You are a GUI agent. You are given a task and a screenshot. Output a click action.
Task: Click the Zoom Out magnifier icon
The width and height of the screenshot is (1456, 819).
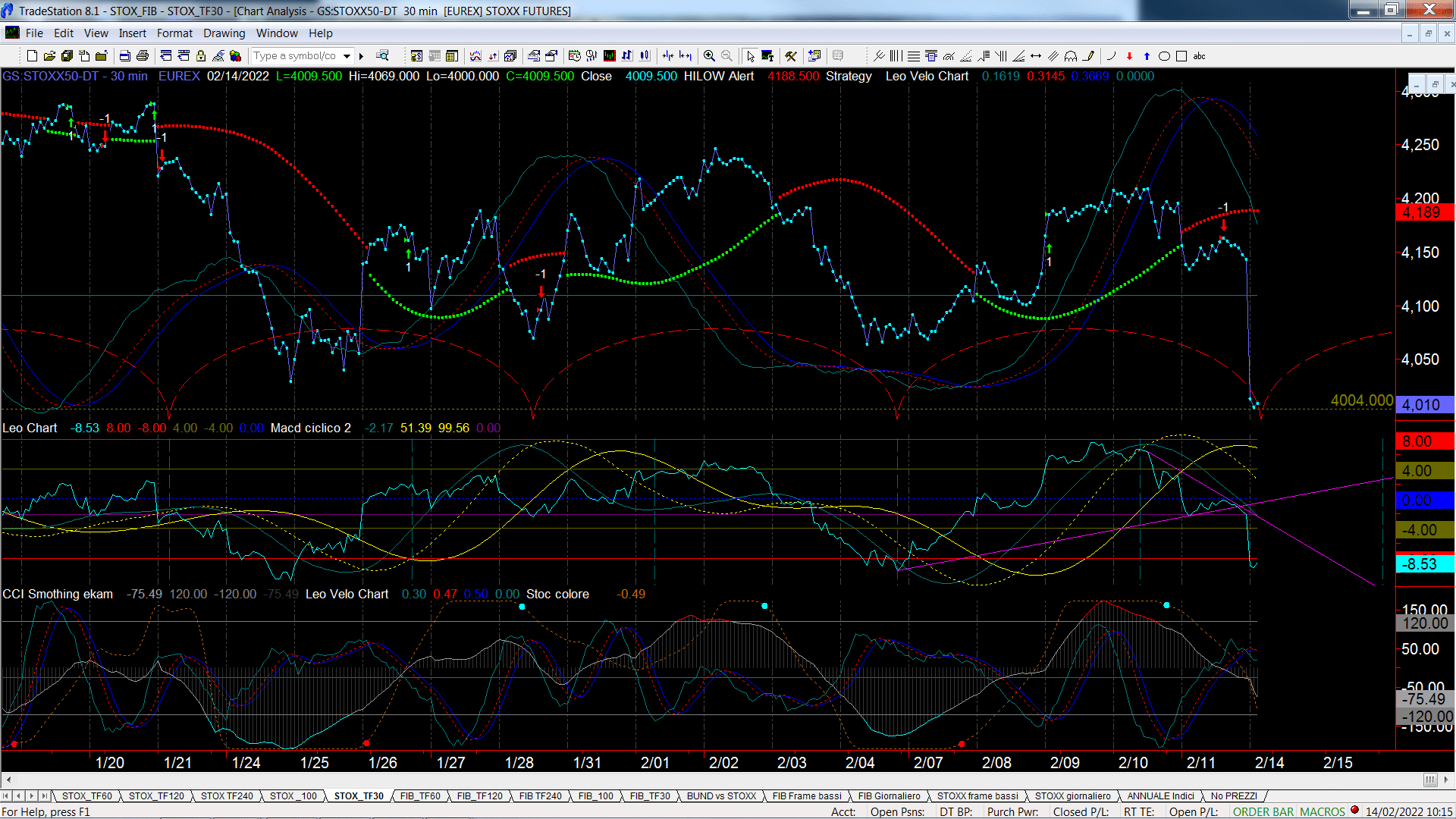coord(726,56)
